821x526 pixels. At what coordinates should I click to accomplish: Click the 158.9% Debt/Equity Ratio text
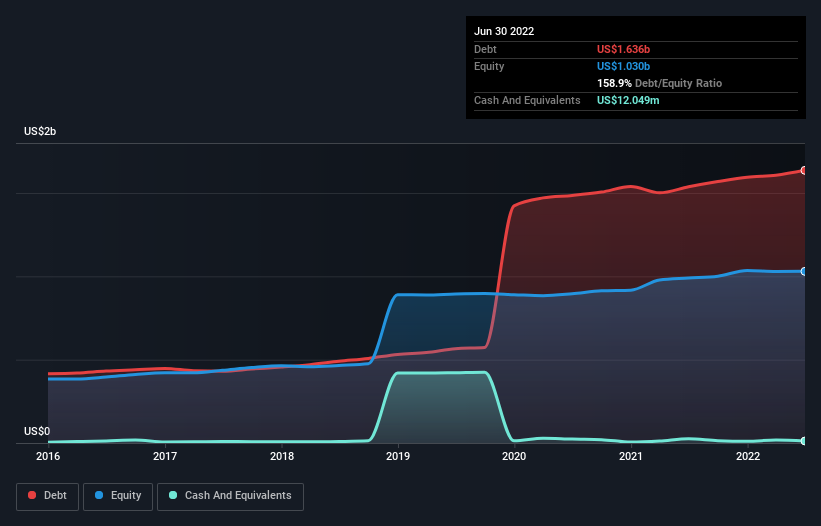pyautogui.click(x=659, y=83)
